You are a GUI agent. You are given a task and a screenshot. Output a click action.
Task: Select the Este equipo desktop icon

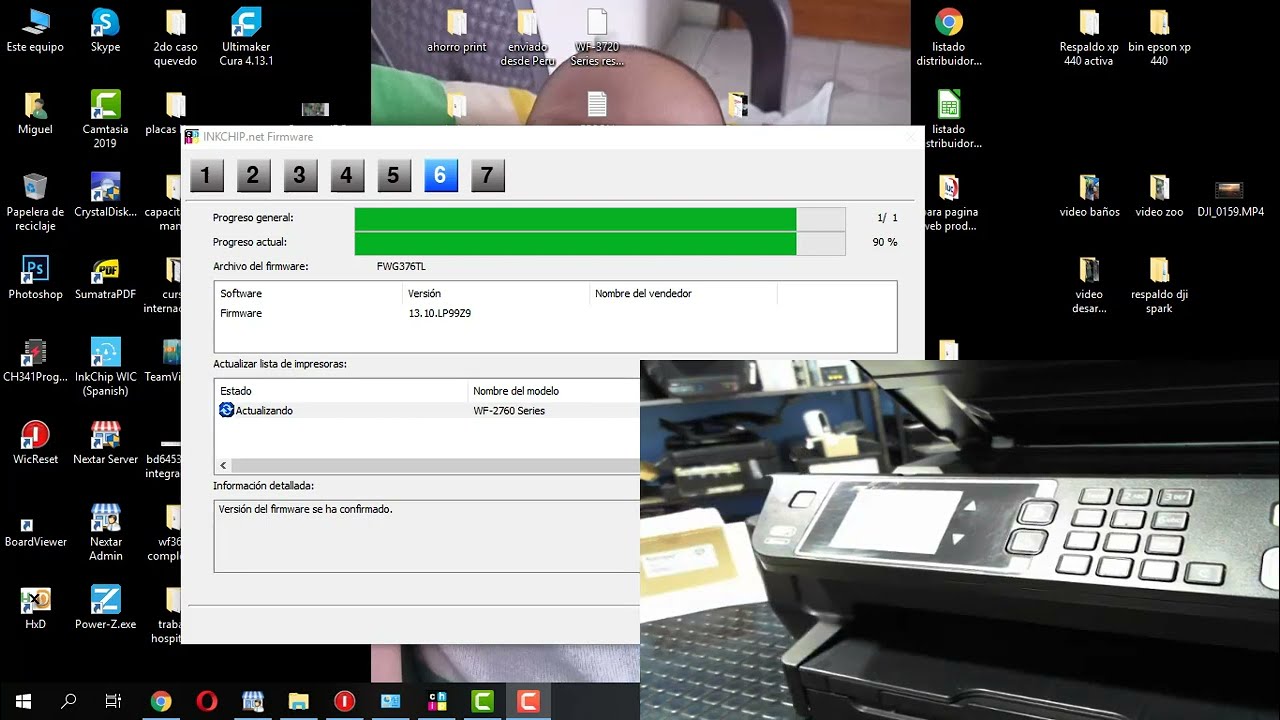(x=35, y=30)
